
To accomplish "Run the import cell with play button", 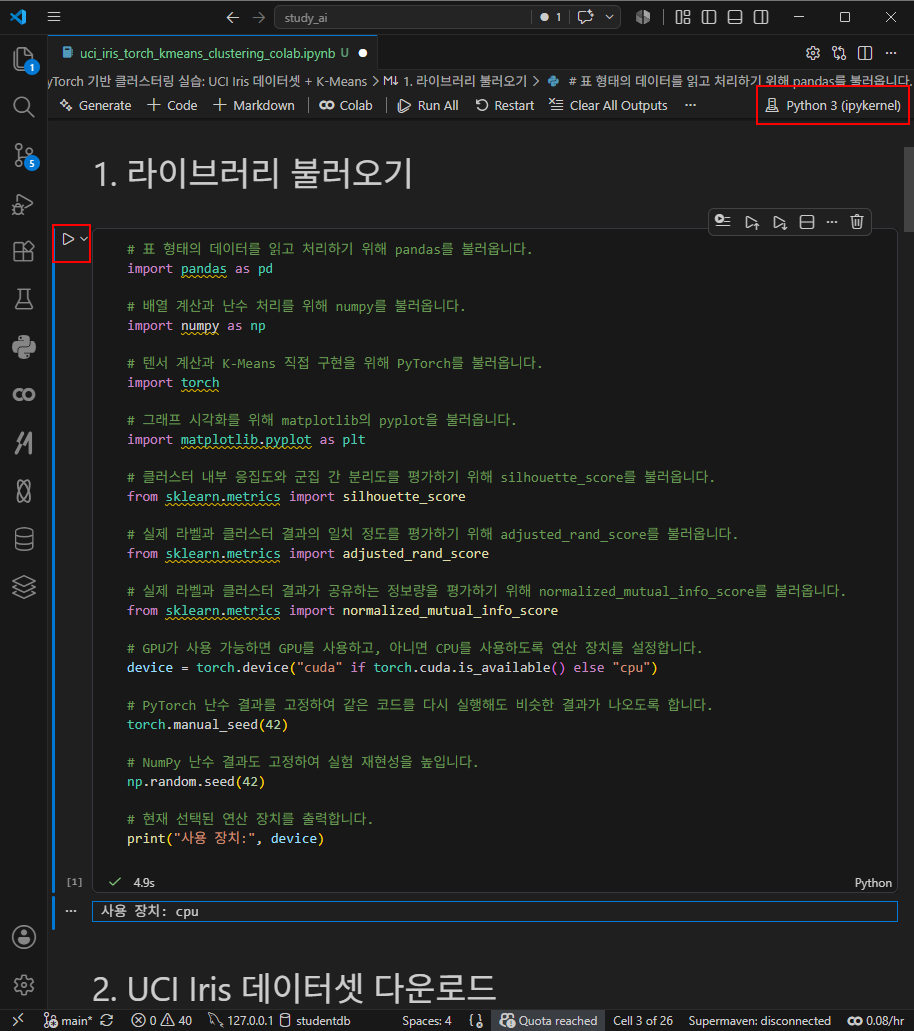I will [68, 239].
